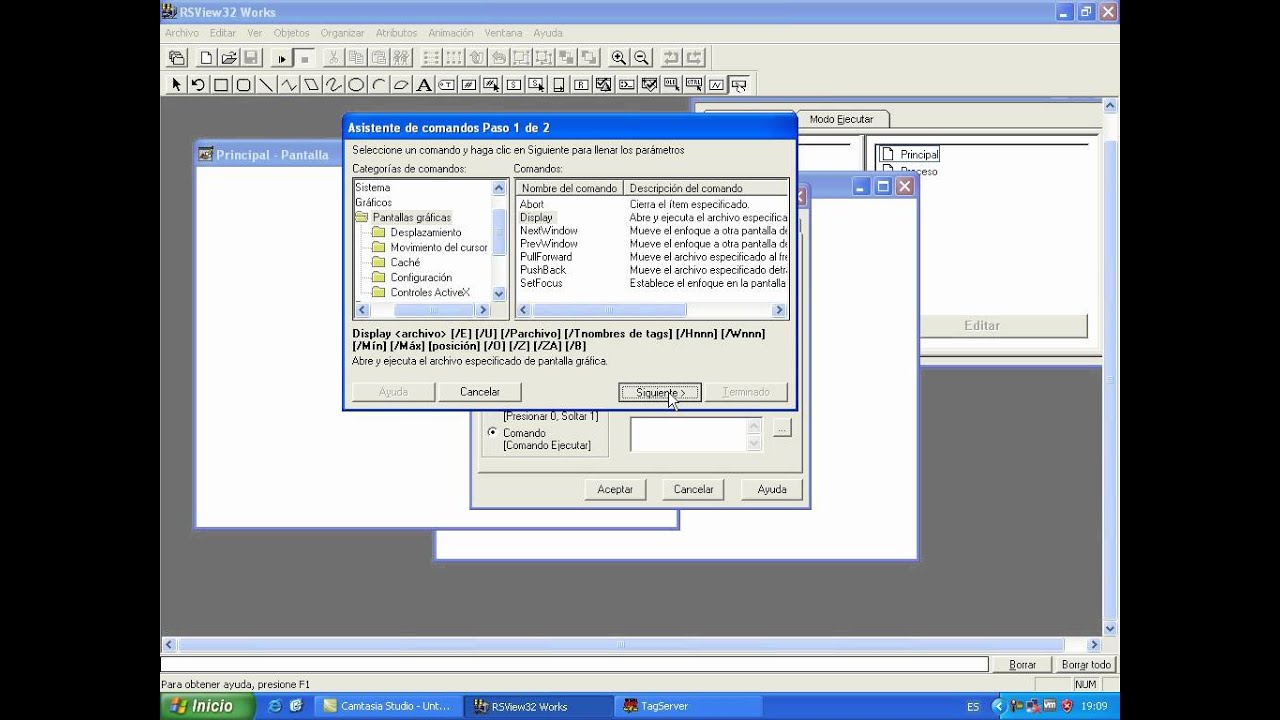Select Principal in the display list

tap(919, 155)
